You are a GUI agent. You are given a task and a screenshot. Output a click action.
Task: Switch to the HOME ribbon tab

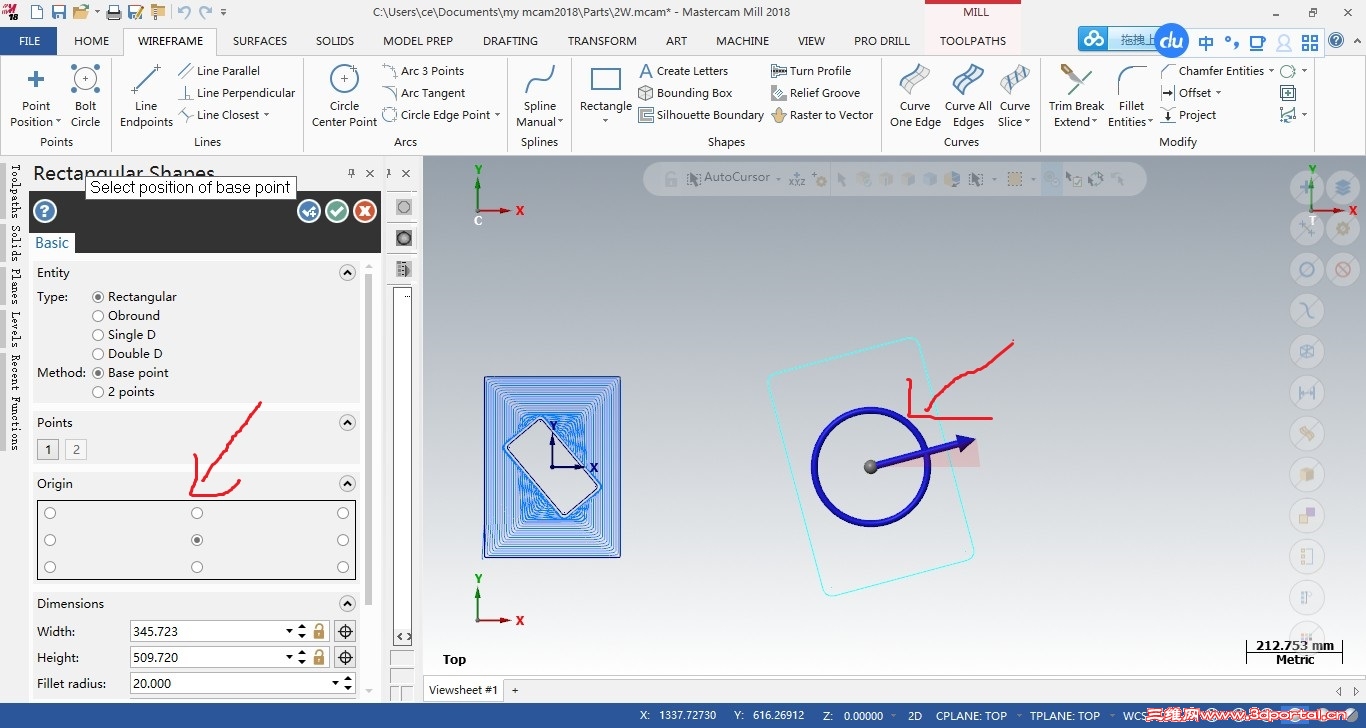[92, 41]
